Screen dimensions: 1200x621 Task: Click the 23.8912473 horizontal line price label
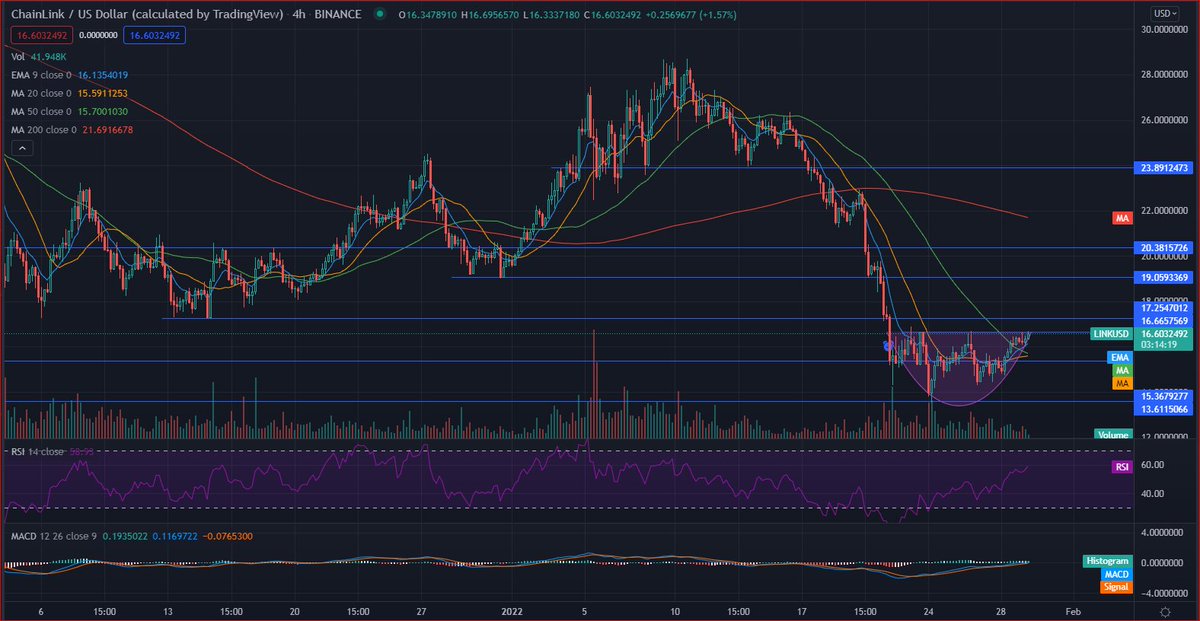(x=1163, y=168)
